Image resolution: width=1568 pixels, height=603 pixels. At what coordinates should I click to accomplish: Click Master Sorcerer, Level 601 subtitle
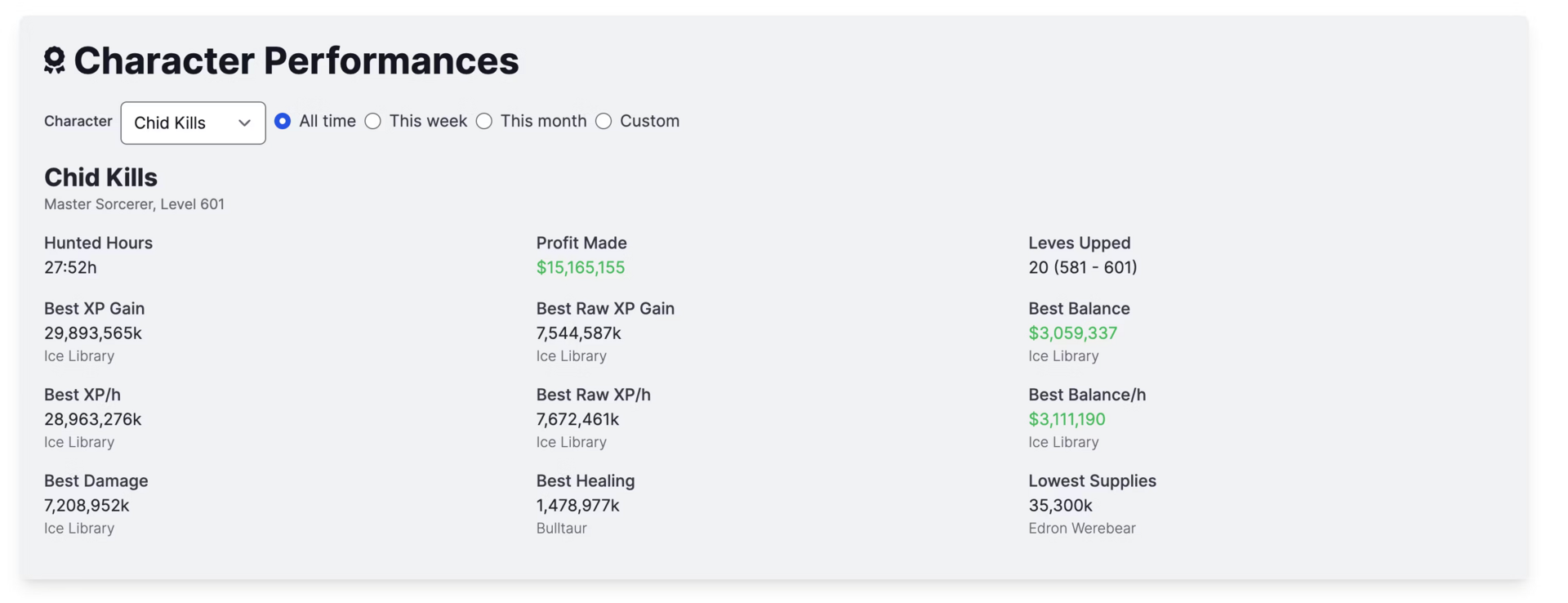coord(134,203)
